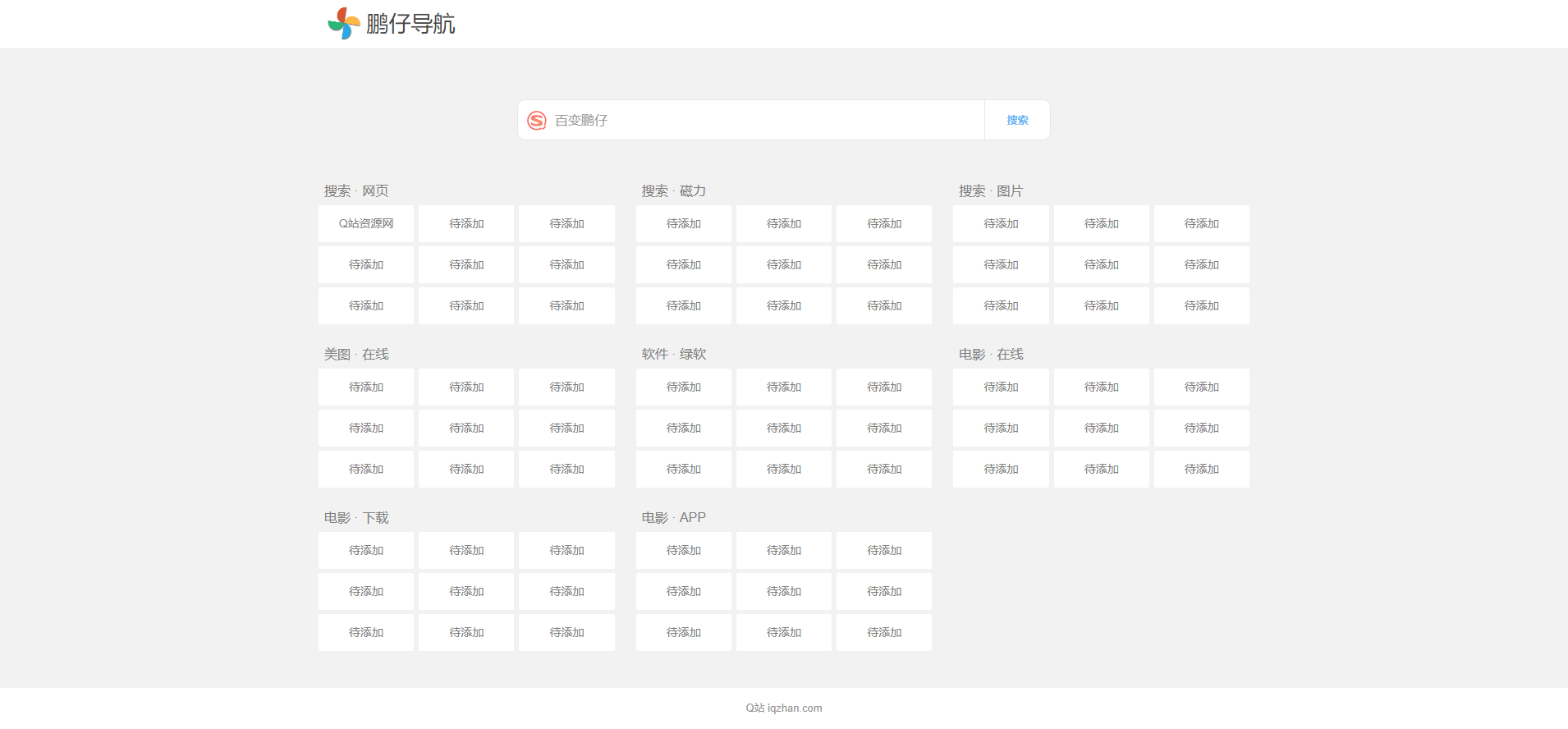The width and height of the screenshot is (1568, 729).
Task: Open first 待添加 link under 电影 · 在线
Action: (1001, 387)
